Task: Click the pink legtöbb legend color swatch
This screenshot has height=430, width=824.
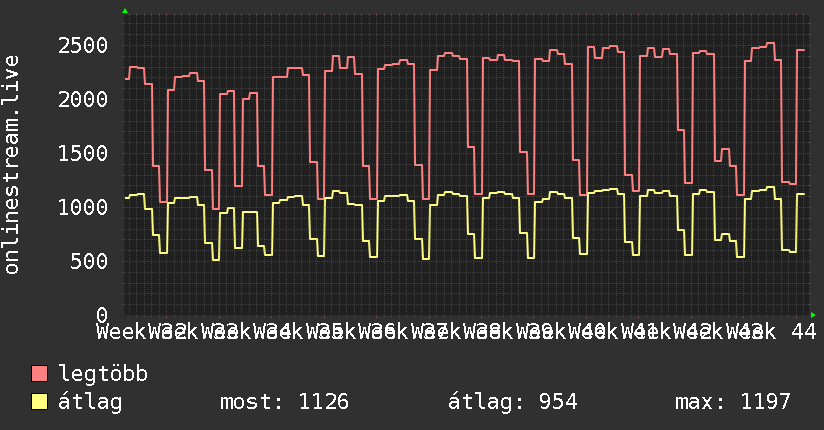Action: (39, 374)
